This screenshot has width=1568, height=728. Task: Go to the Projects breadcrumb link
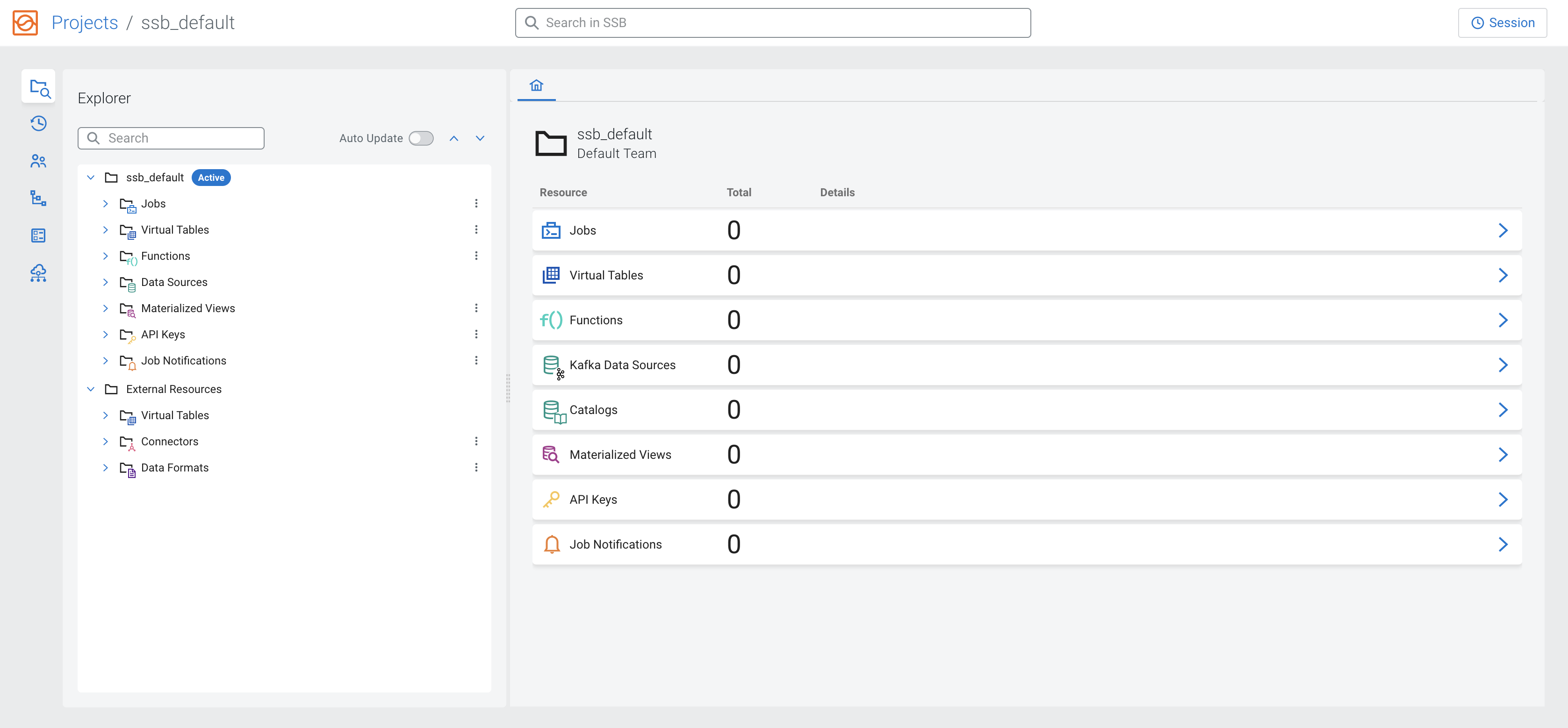pos(85,22)
